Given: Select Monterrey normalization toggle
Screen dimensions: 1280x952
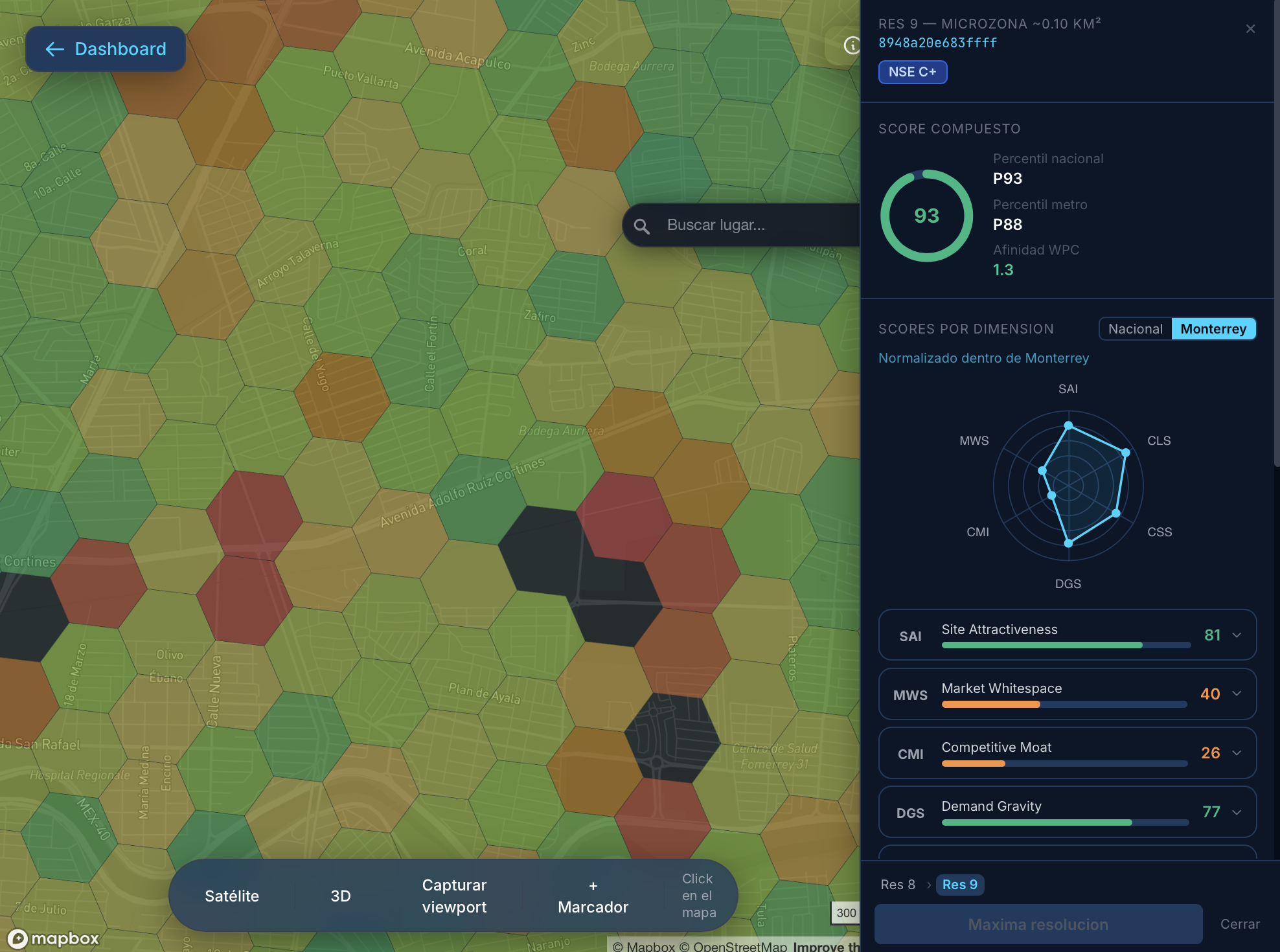Looking at the screenshot, I should pyautogui.click(x=1213, y=329).
